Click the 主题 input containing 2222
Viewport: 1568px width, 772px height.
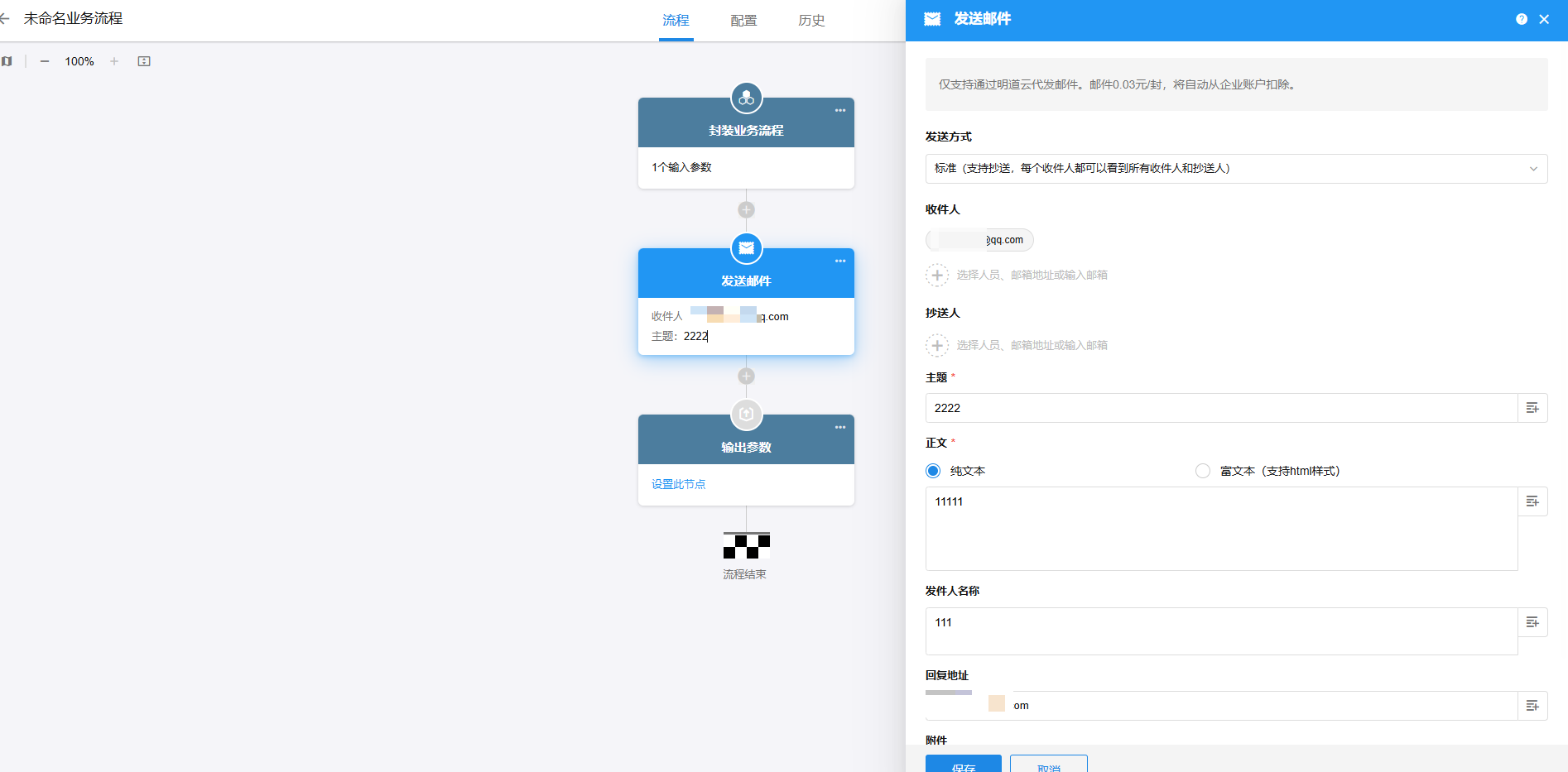click(1221, 408)
